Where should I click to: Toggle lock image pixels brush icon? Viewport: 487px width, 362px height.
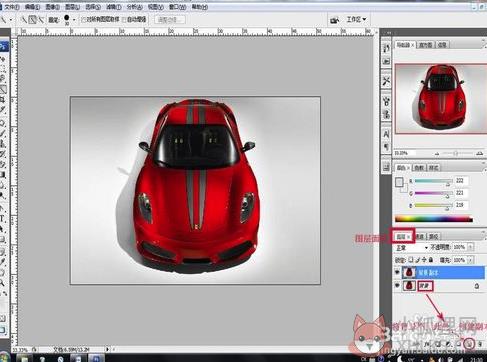pos(418,259)
